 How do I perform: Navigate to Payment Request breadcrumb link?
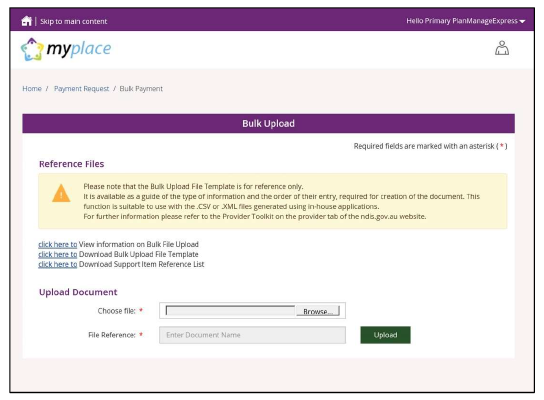click(x=82, y=89)
